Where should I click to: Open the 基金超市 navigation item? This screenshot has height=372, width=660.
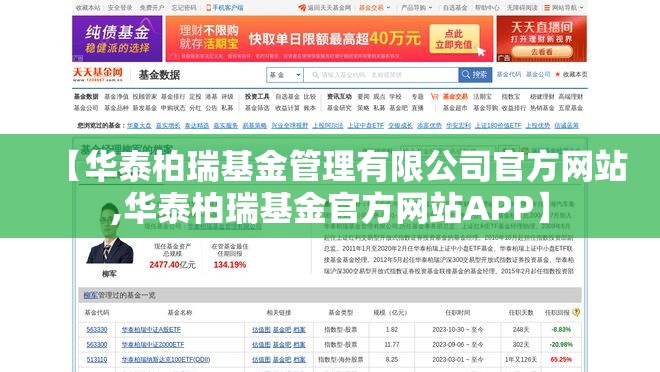[x=455, y=108]
